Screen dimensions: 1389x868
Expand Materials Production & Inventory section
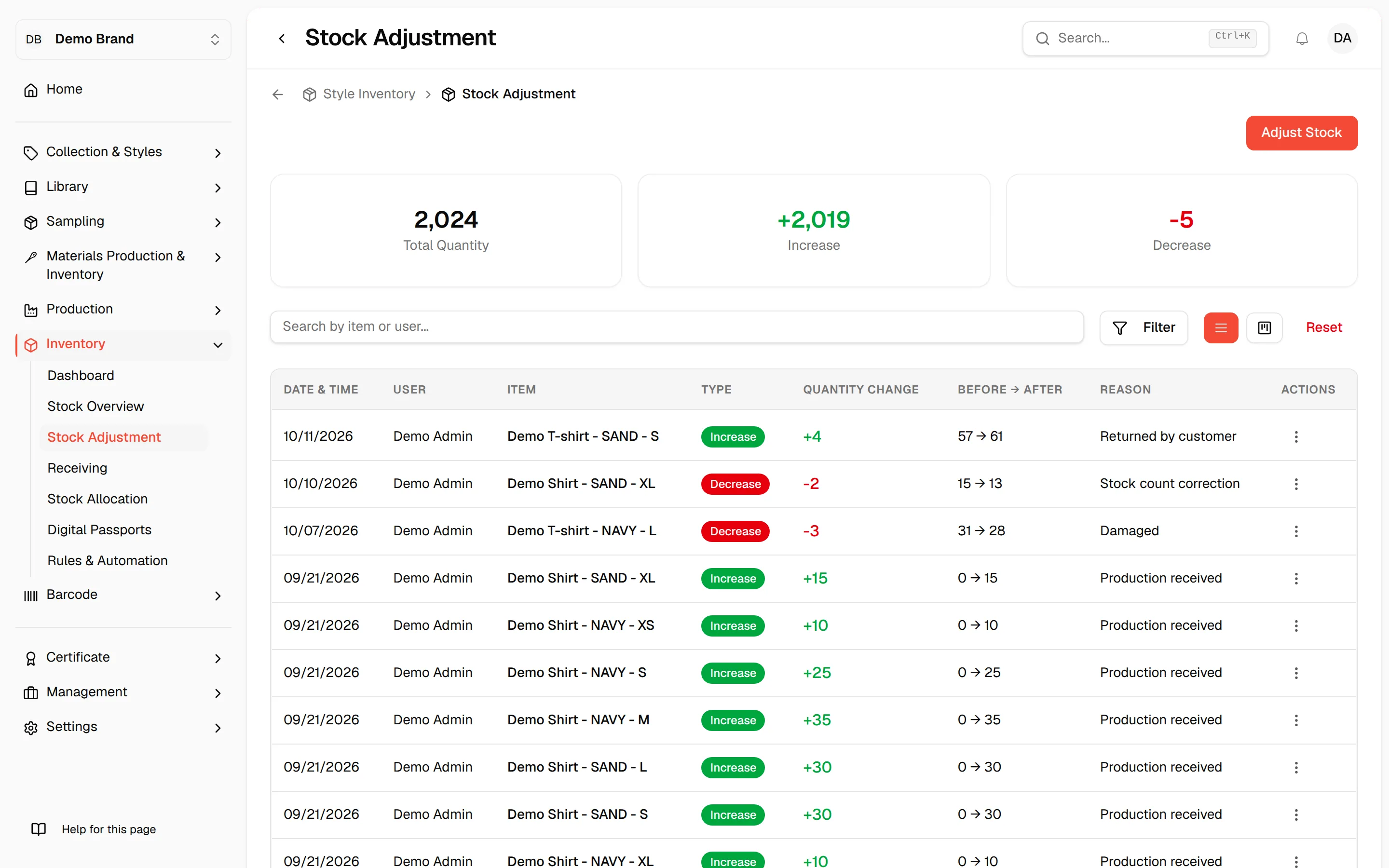[x=123, y=265]
